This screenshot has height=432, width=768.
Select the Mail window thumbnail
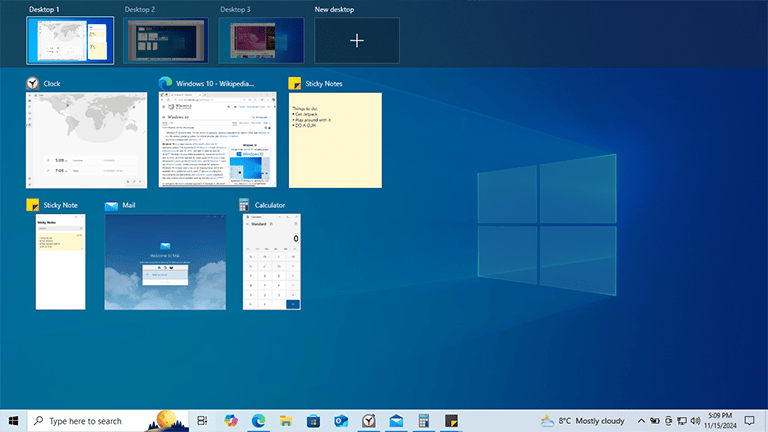pyautogui.click(x=165, y=261)
